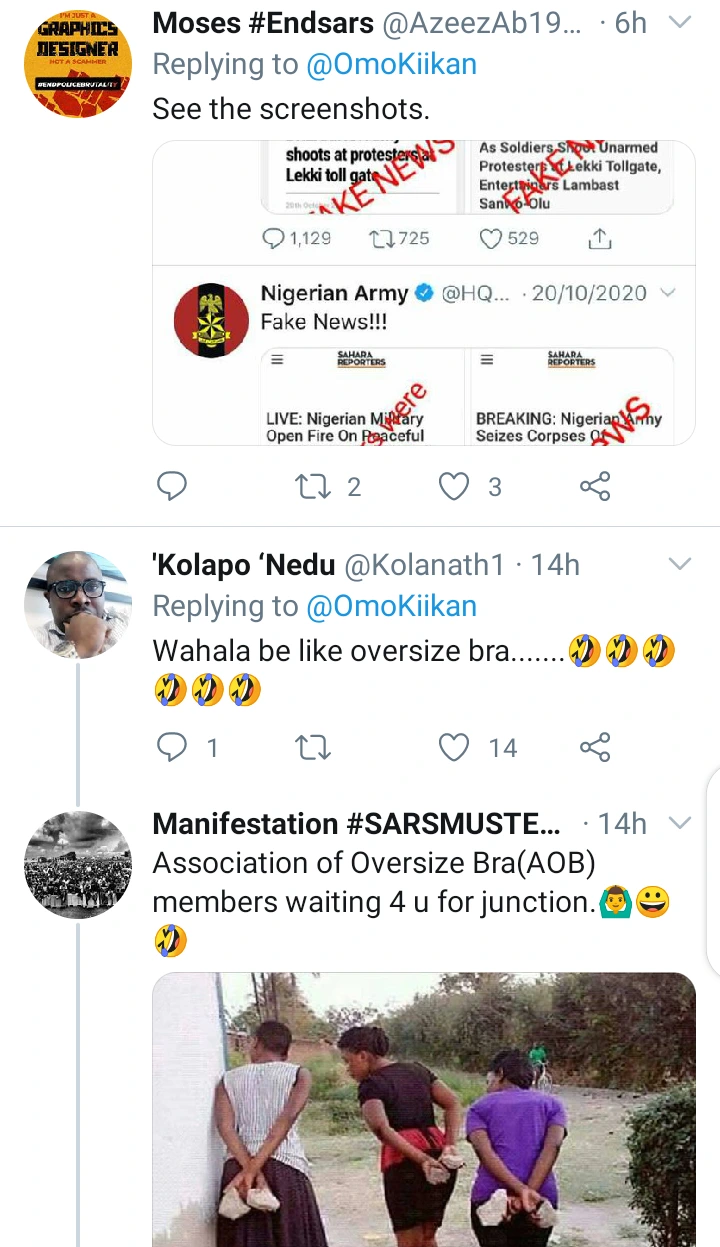Screen dimensions: 720x1247
Task: Reply to 'Kolapo 'Nedu's tweet
Action: pos(172,746)
